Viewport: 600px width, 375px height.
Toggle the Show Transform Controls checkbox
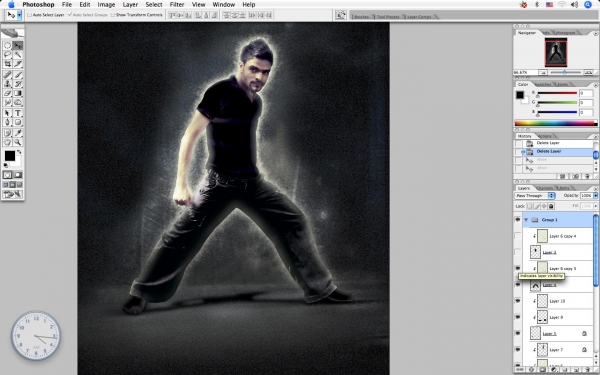(x=112, y=15)
